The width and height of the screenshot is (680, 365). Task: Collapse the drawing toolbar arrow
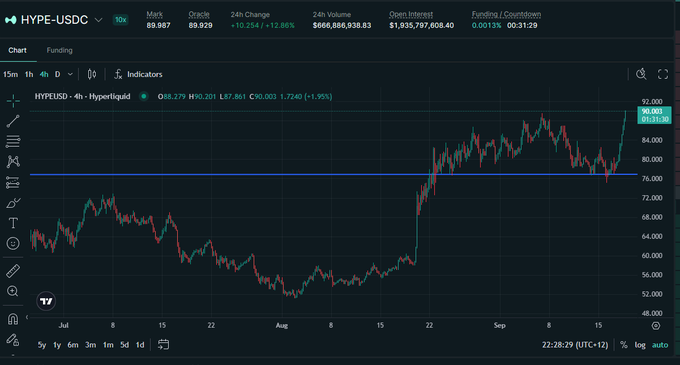tap(27, 317)
